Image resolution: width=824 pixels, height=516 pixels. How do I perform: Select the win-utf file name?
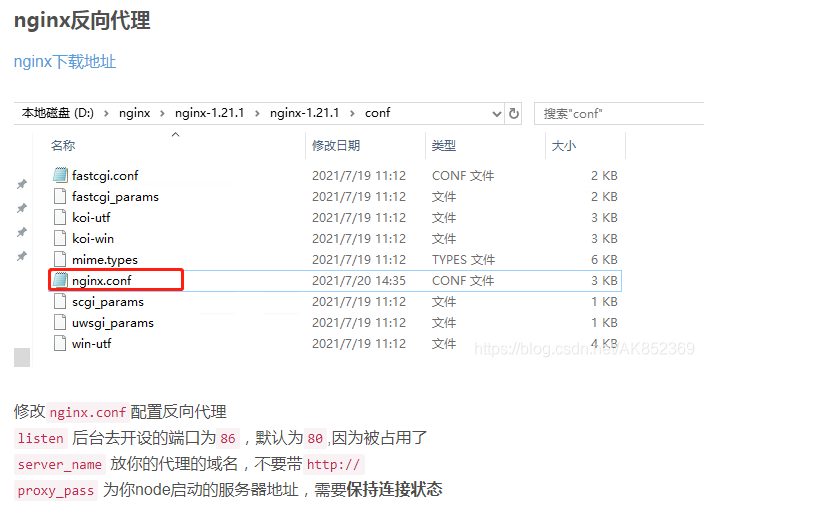pyautogui.click(x=91, y=344)
